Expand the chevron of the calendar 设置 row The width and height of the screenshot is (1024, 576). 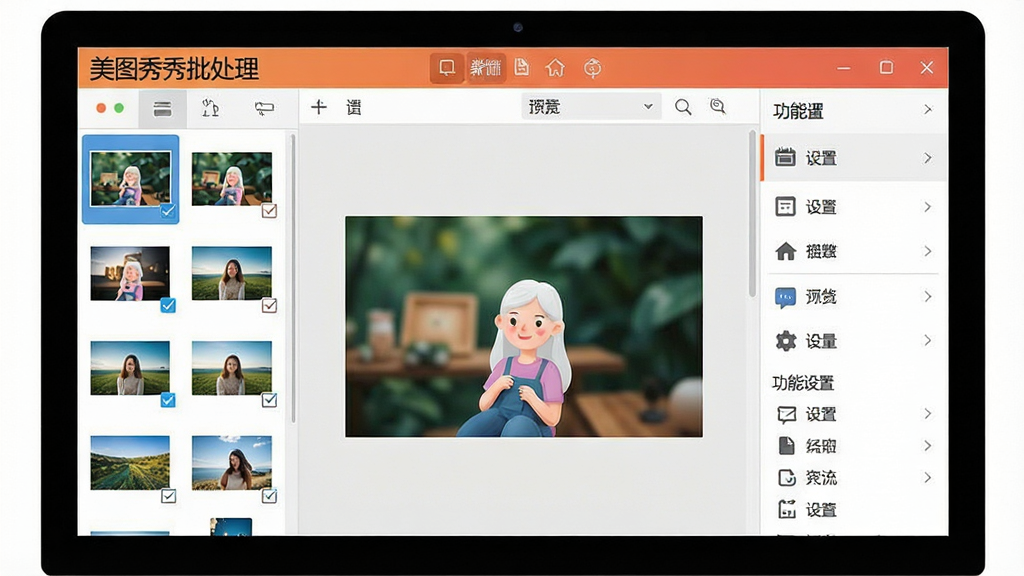coord(928,158)
